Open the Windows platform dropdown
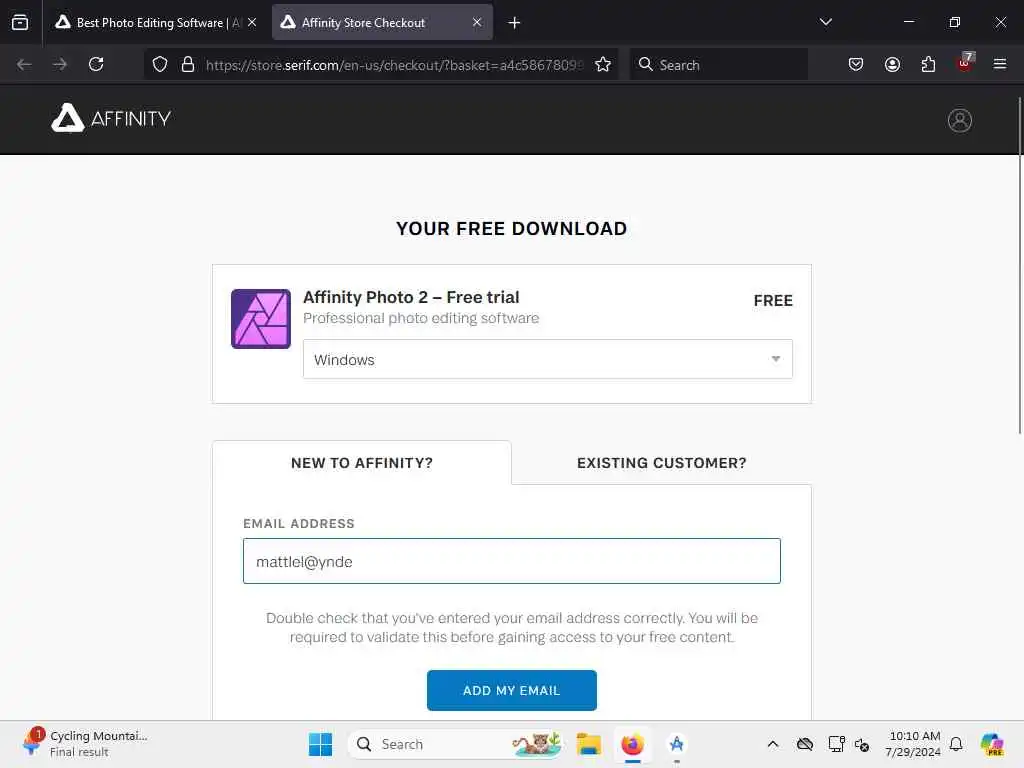1024x768 pixels. pos(547,359)
